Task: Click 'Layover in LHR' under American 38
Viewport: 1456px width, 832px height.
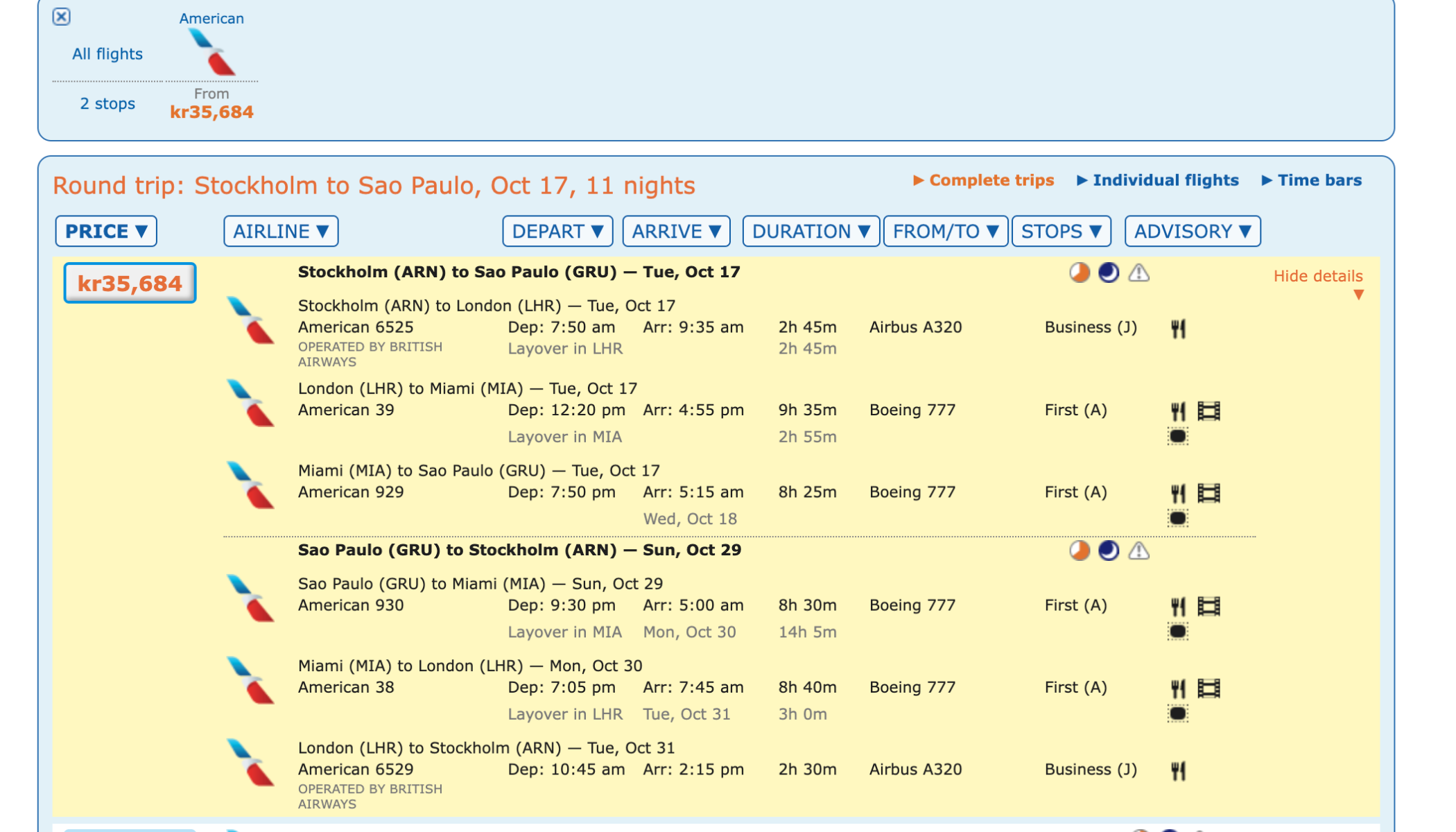Action: 565,714
